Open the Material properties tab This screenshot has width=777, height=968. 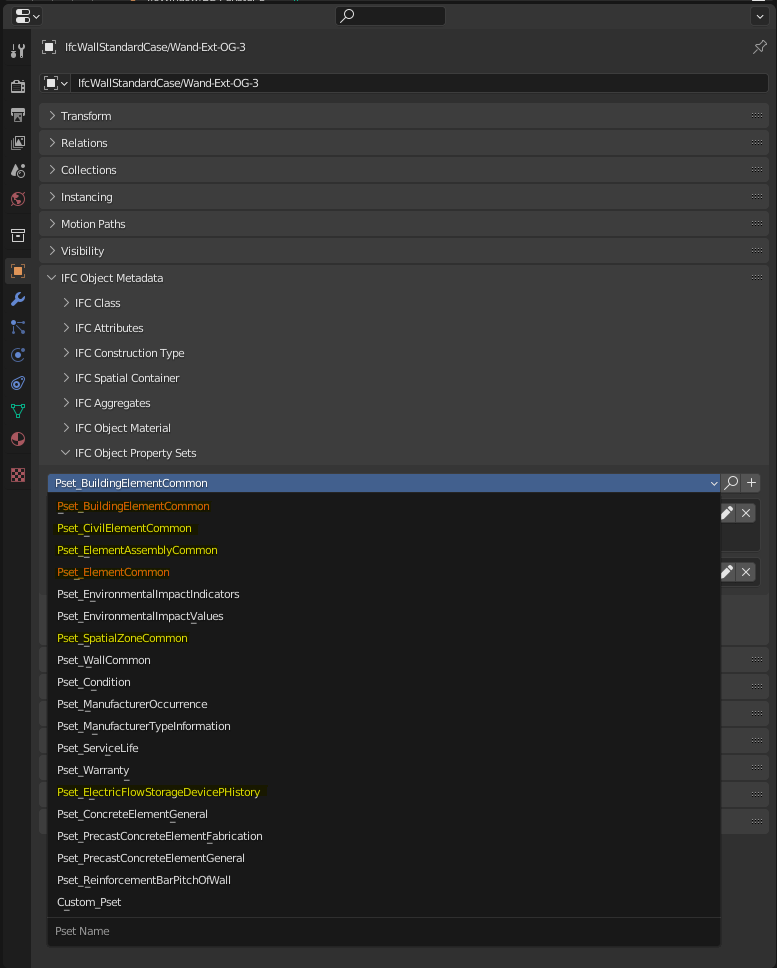[x=17, y=439]
